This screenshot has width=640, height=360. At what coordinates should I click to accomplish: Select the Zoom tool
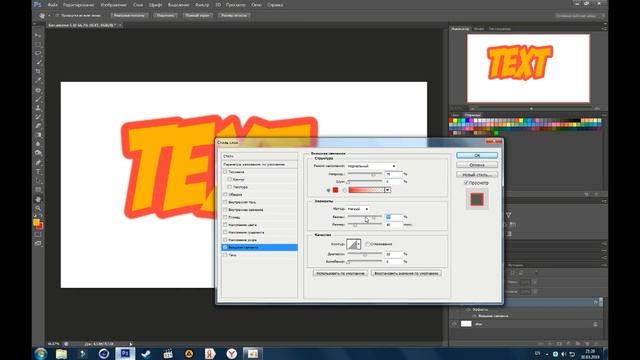click(x=38, y=208)
